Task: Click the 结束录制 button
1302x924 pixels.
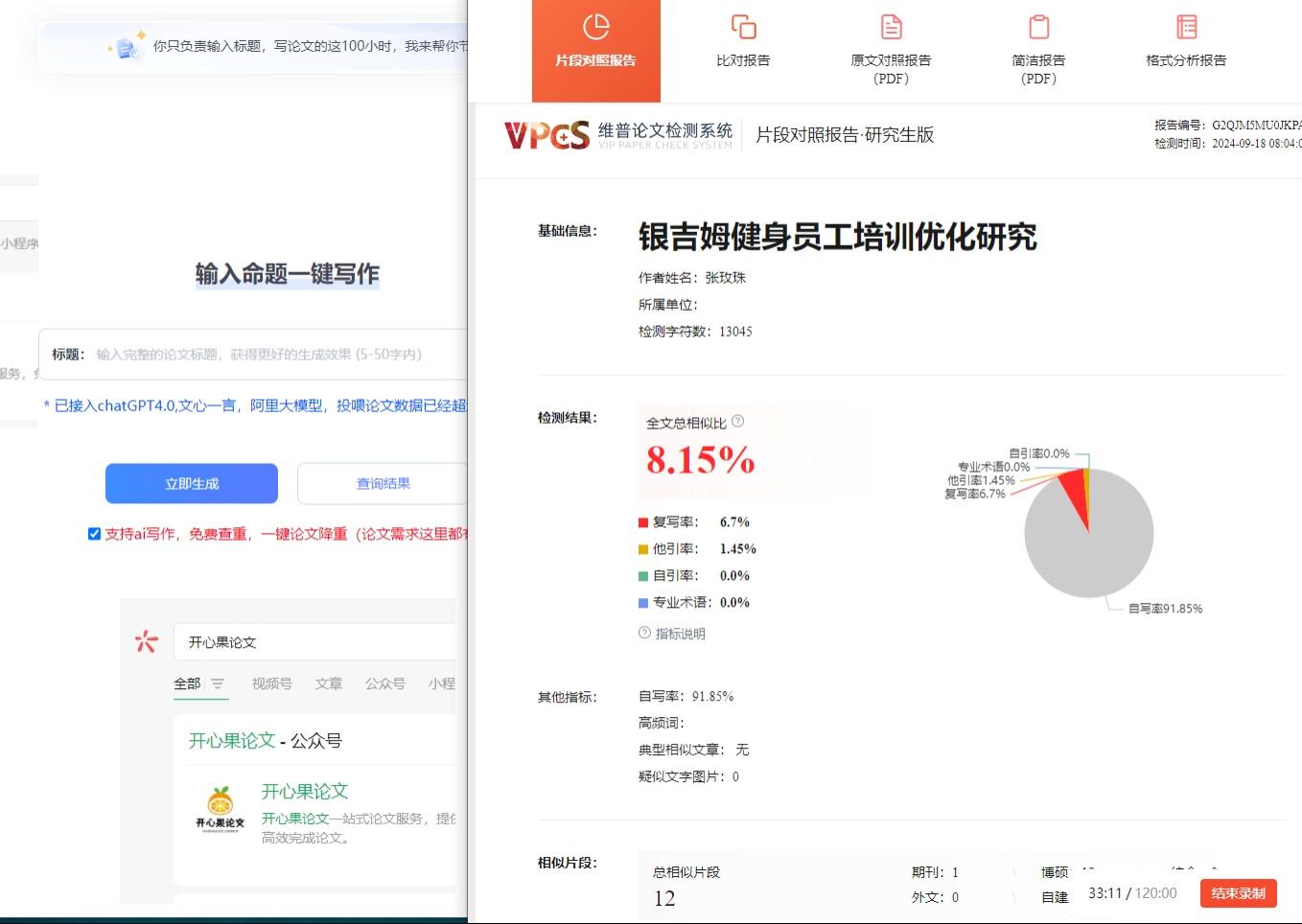Action: pyautogui.click(x=1239, y=893)
